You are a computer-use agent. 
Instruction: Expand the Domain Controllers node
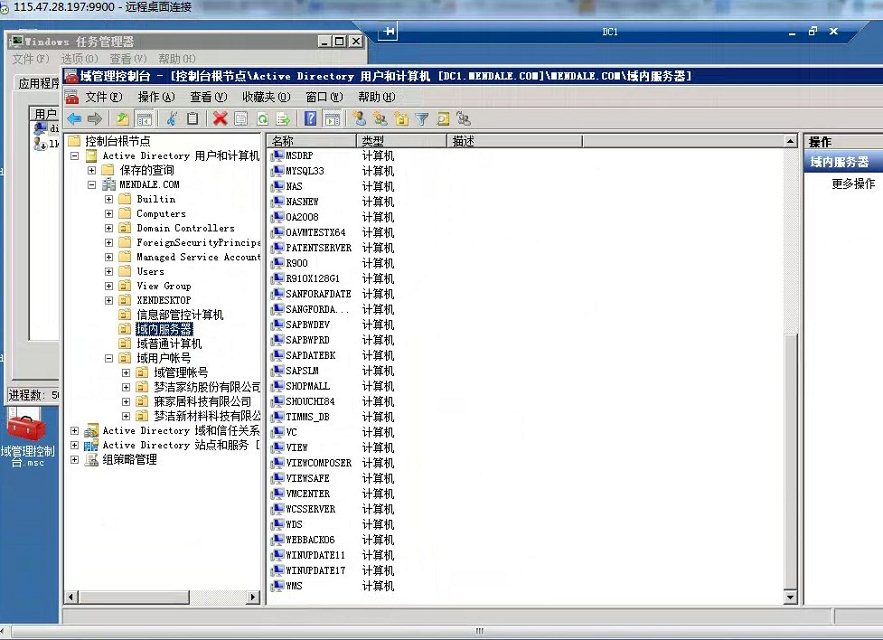click(109, 228)
